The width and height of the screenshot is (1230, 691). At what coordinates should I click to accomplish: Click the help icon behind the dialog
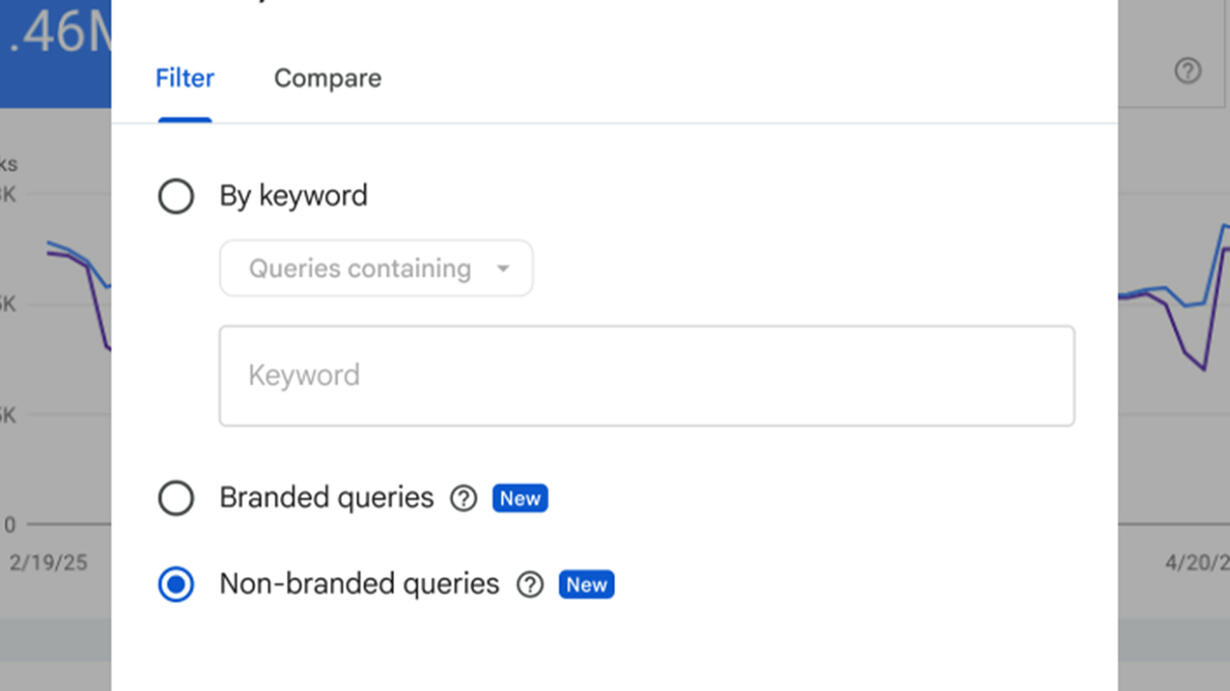[x=1187, y=71]
